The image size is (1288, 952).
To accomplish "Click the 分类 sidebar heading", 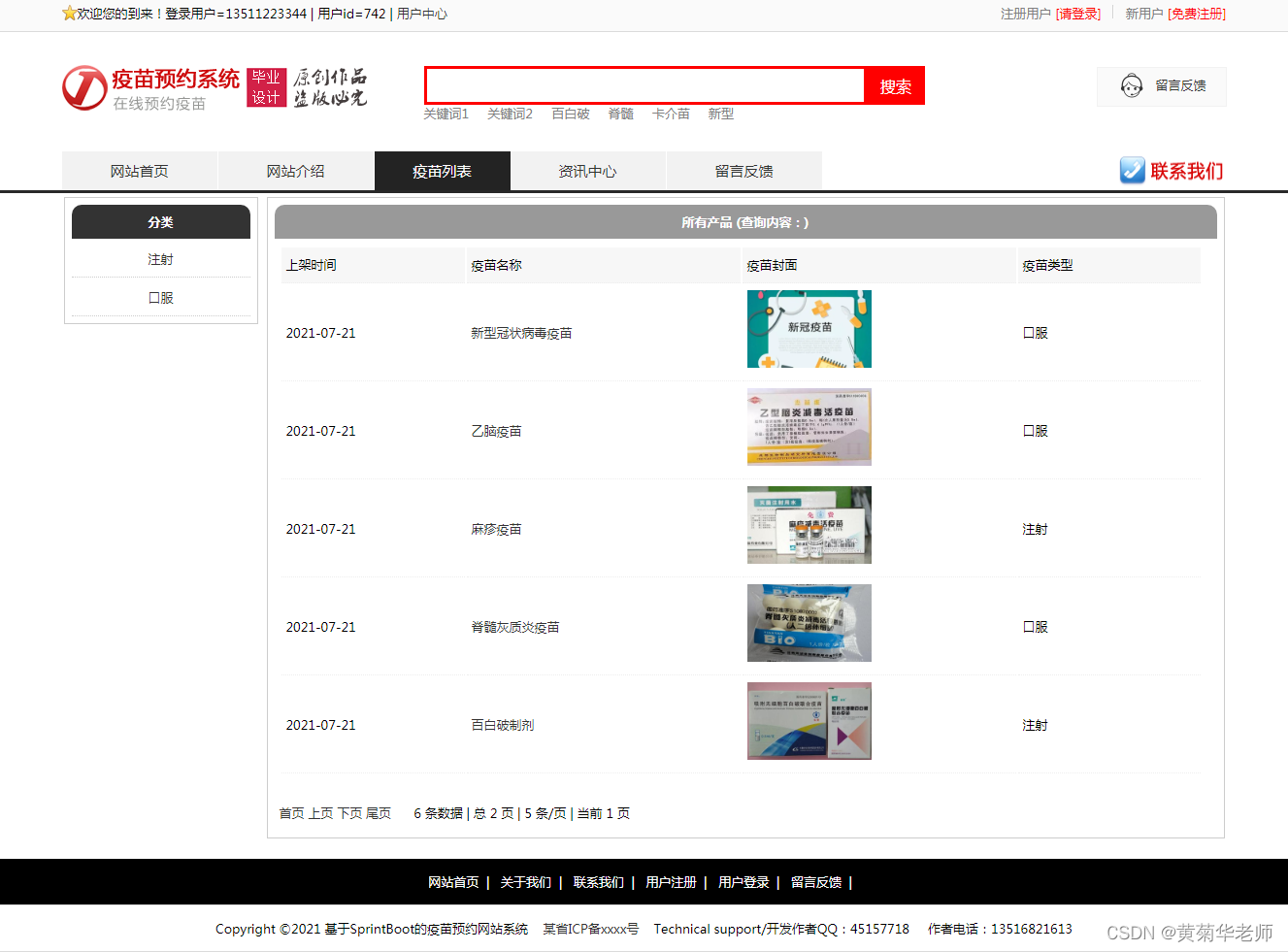I will (x=161, y=222).
